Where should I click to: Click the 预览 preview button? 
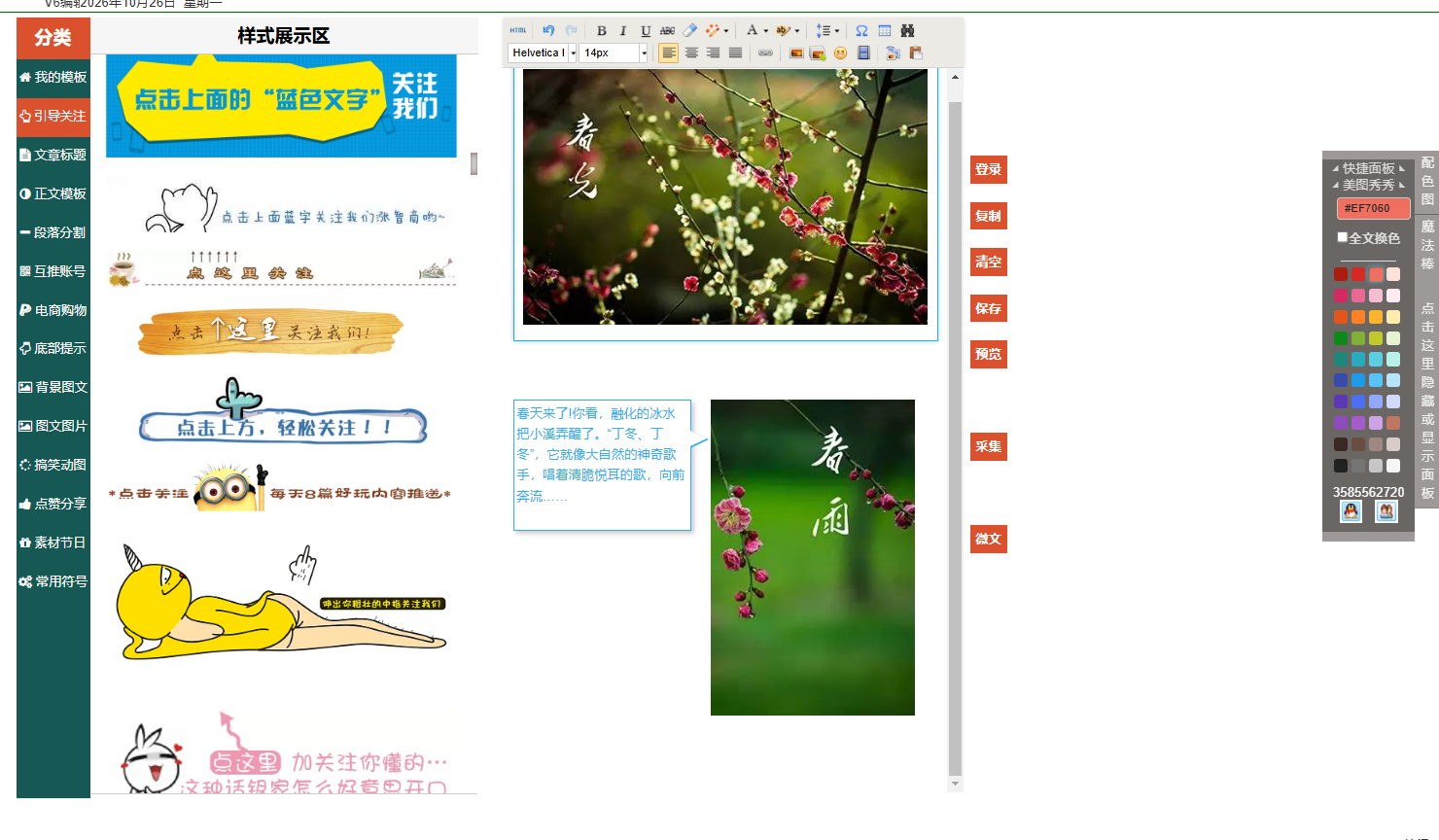tap(989, 354)
